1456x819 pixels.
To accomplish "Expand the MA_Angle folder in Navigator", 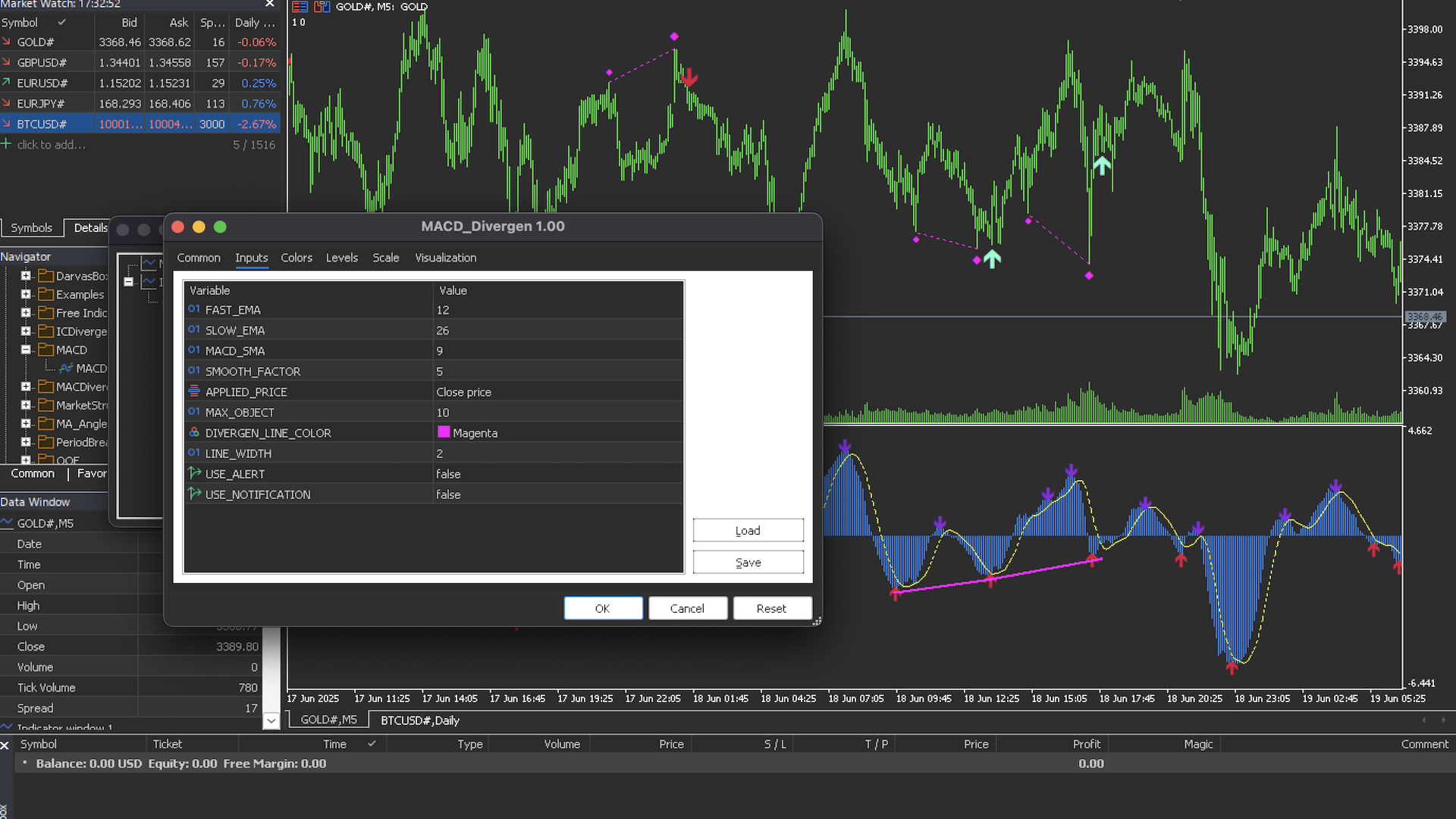I will point(26,423).
